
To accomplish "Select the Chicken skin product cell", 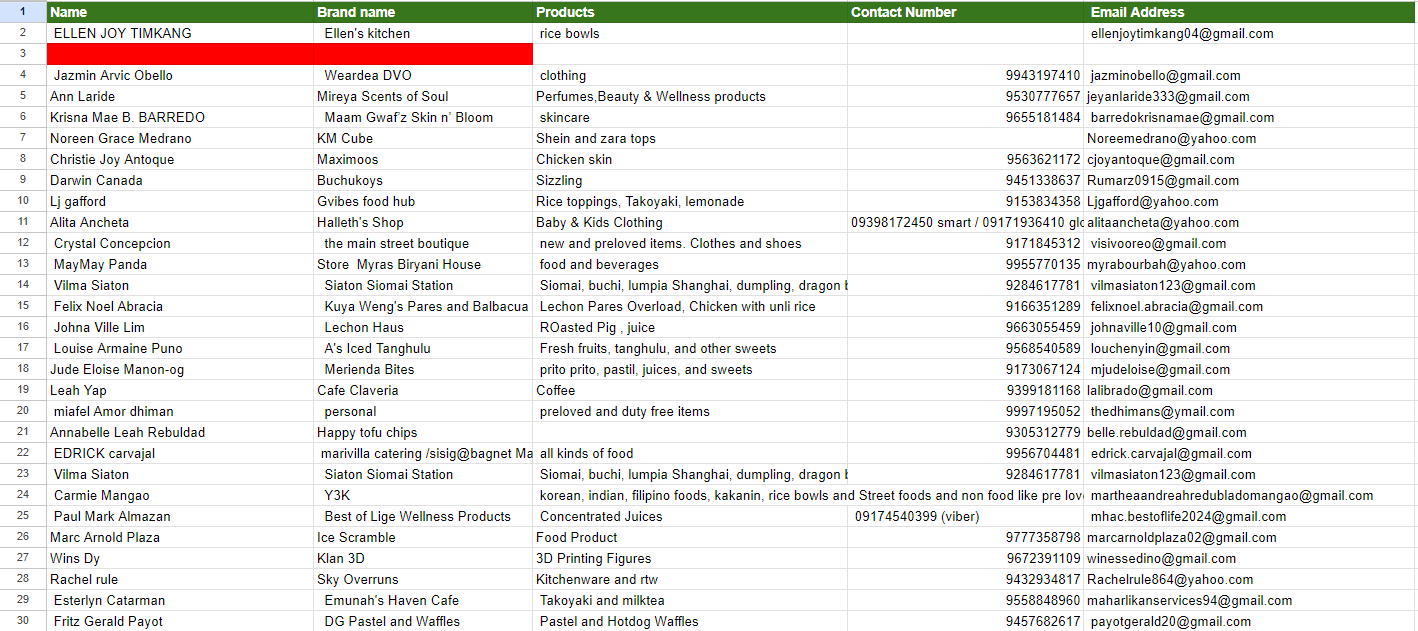I will pyautogui.click(x=690, y=159).
